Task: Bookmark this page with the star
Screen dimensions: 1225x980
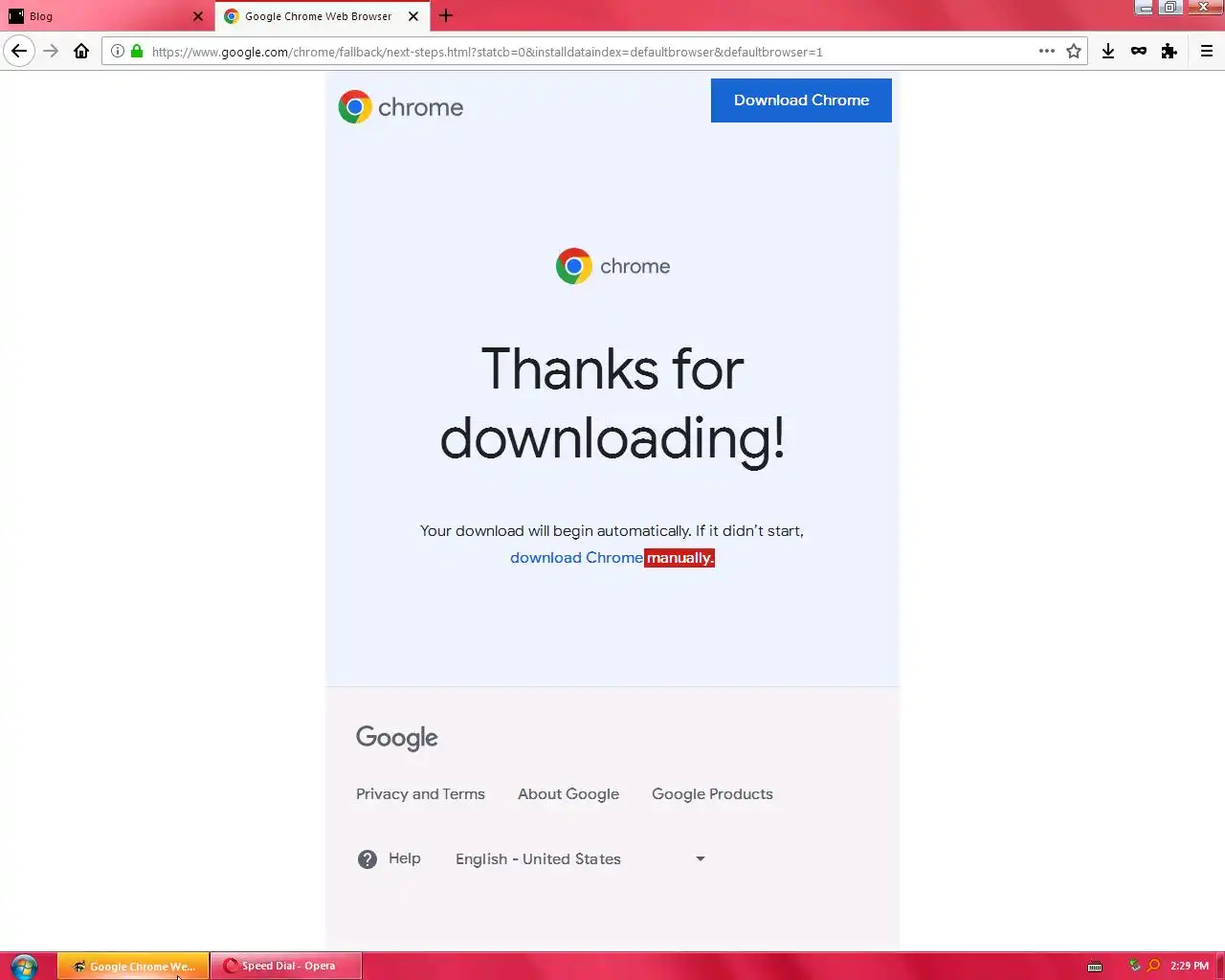Action: point(1074,52)
